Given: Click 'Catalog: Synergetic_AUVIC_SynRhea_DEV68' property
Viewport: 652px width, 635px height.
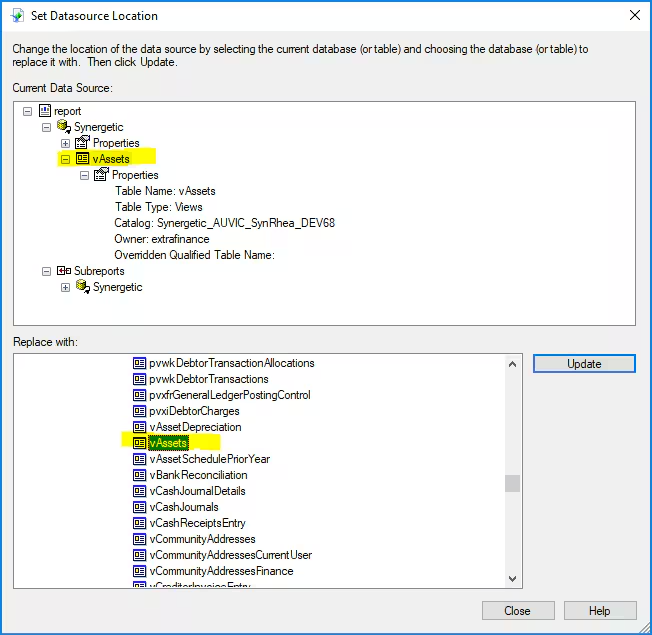Looking at the screenshot, I should coord(225,223).
